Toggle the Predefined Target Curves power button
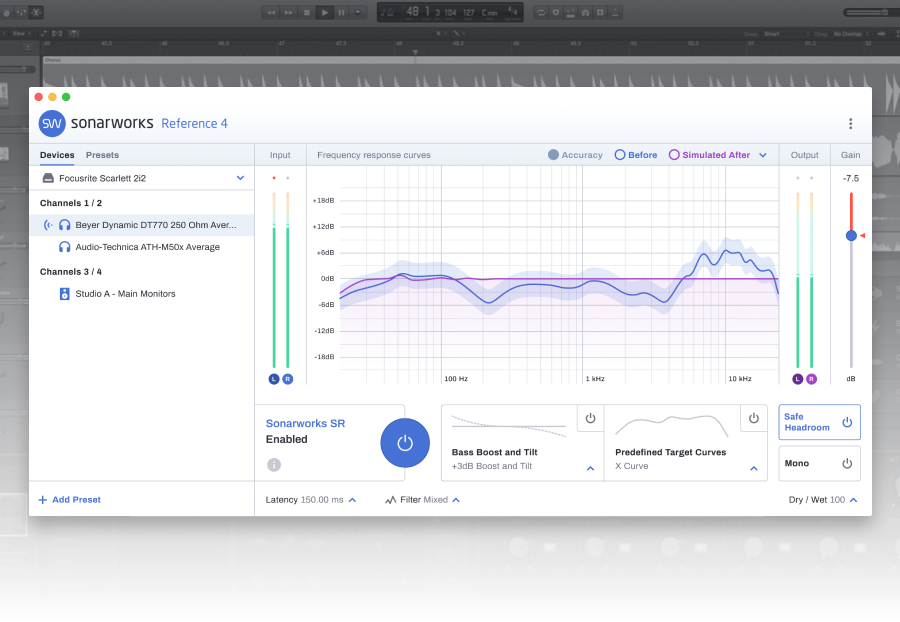Image resolution: width=900 pixels, height=622 pixels. 754,418
